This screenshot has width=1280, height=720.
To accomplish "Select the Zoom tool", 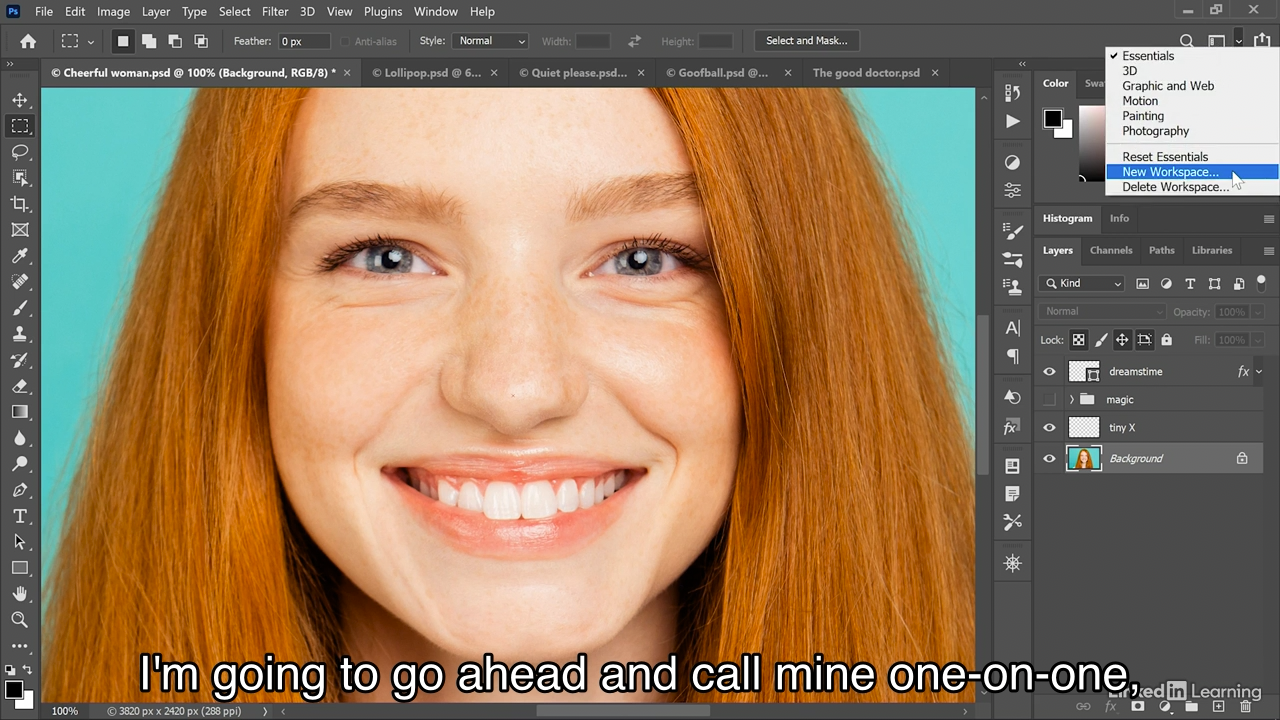I will point(20,620).
